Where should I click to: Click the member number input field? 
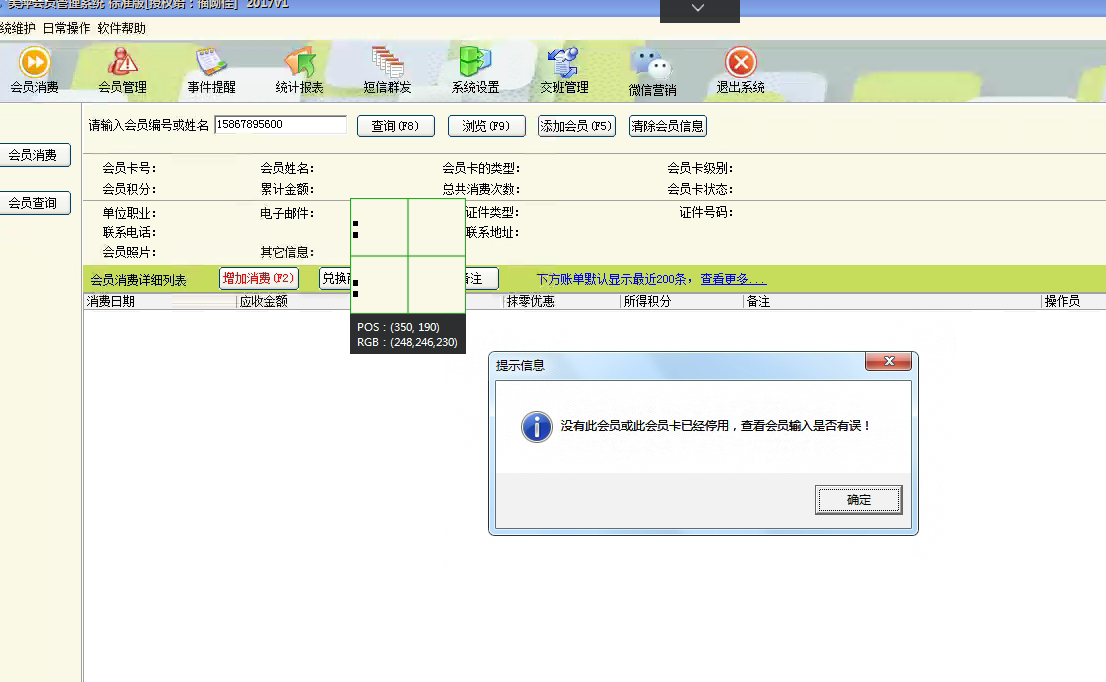(280, 125)
